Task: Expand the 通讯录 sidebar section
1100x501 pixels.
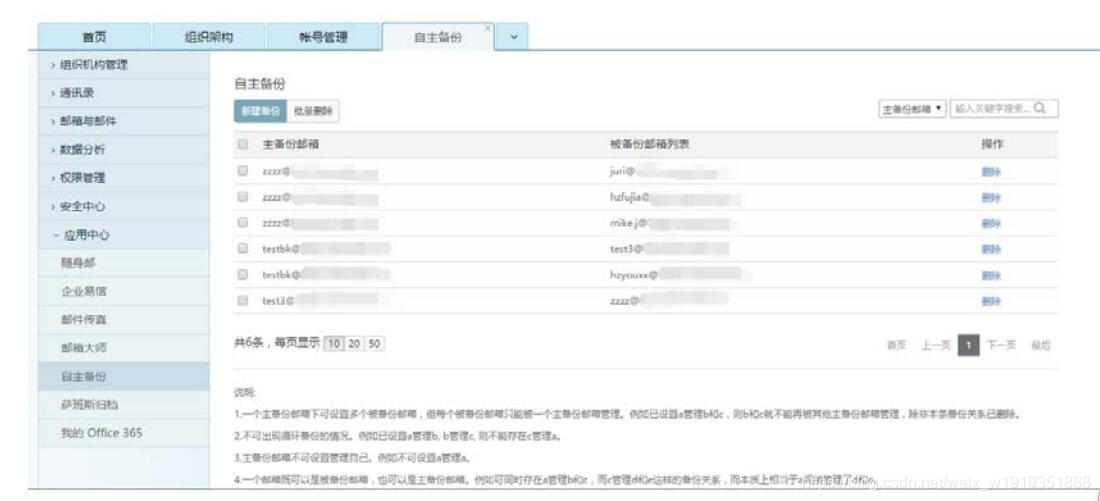Action: click(x=124, y=93)
